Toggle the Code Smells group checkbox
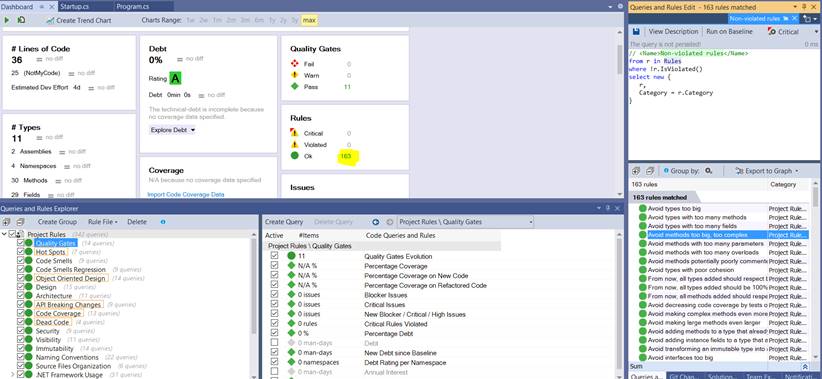This screenshot has height=379, width=822. (x=20, y=261)
